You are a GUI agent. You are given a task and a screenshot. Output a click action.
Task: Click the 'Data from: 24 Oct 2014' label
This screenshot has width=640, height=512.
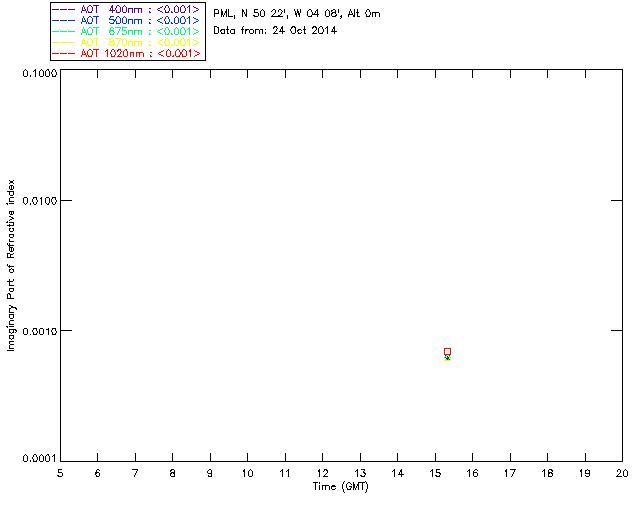tap(275, 31)
